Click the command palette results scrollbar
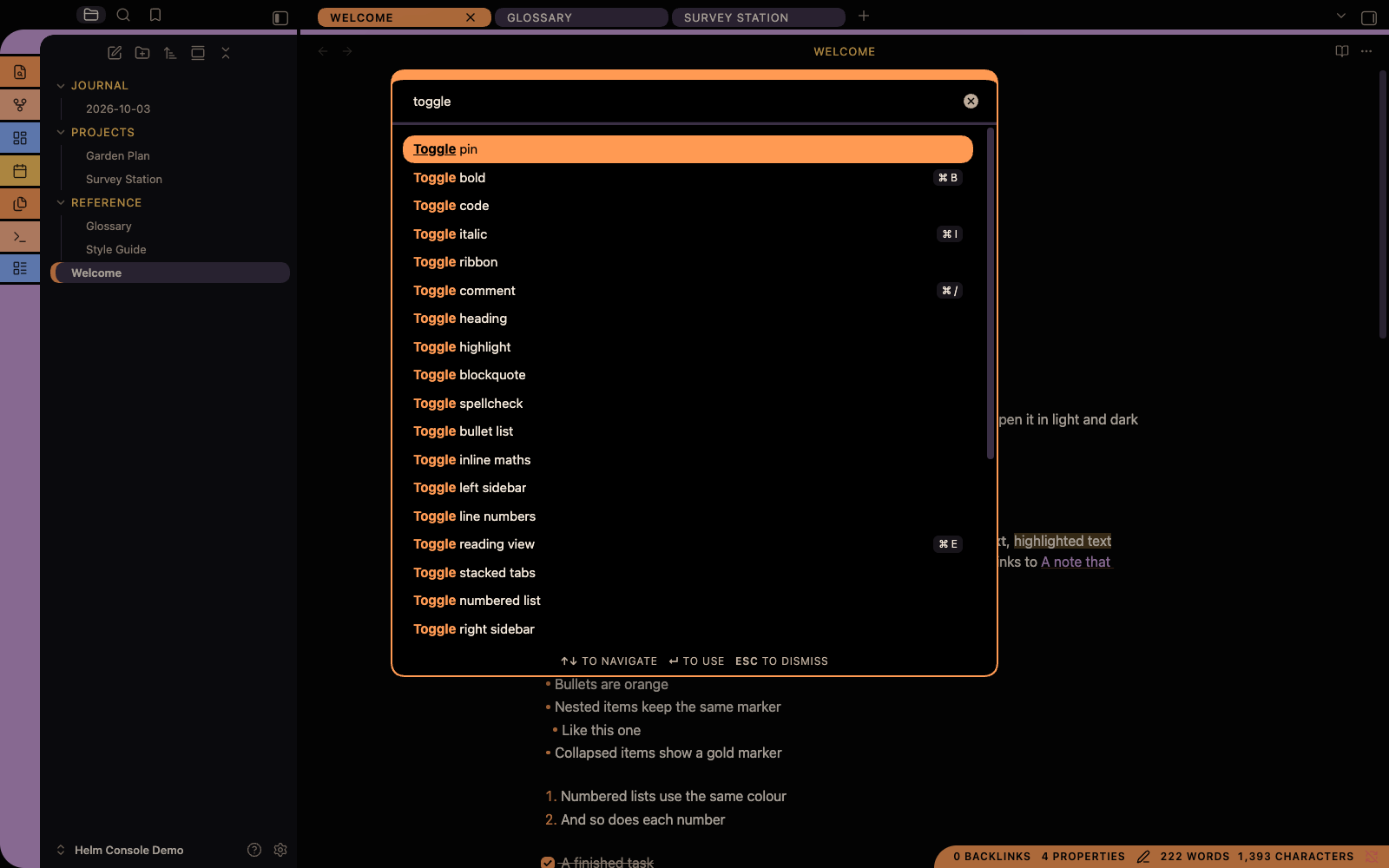Image resolution: width=1389 pixels, height=868 pixels. point(991,293)
